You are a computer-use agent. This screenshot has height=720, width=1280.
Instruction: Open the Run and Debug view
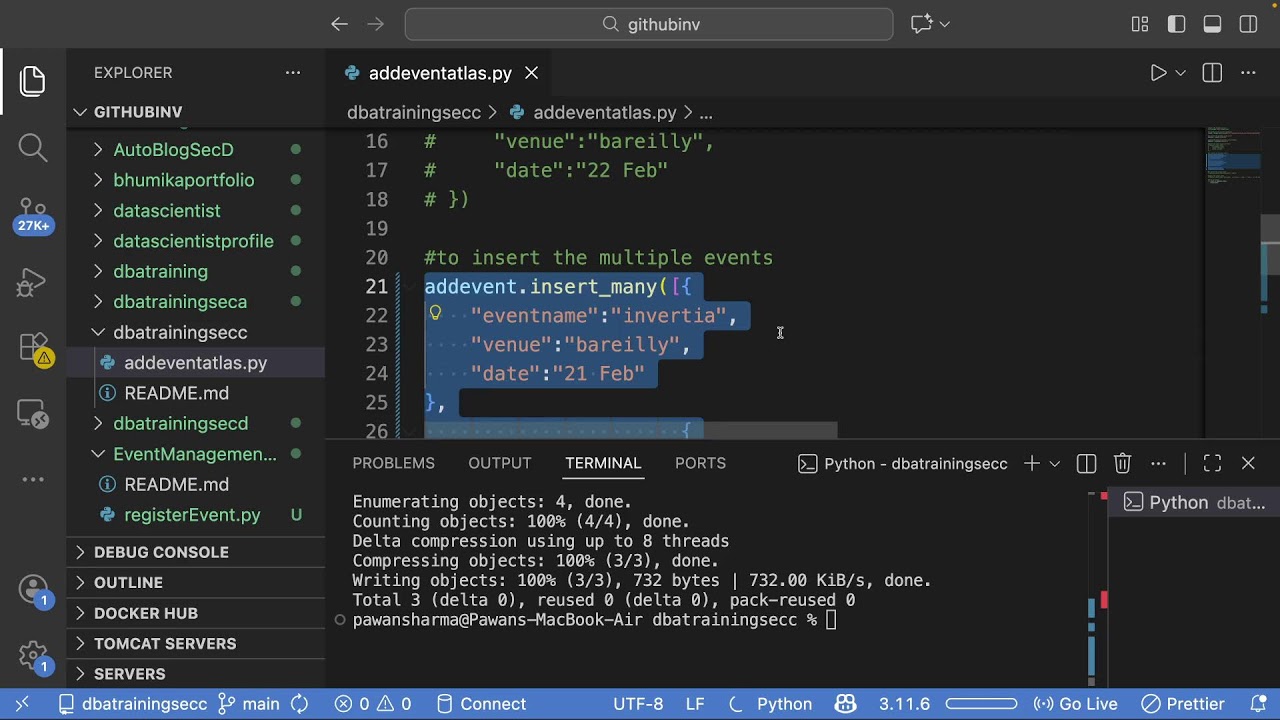pos(33,283)
